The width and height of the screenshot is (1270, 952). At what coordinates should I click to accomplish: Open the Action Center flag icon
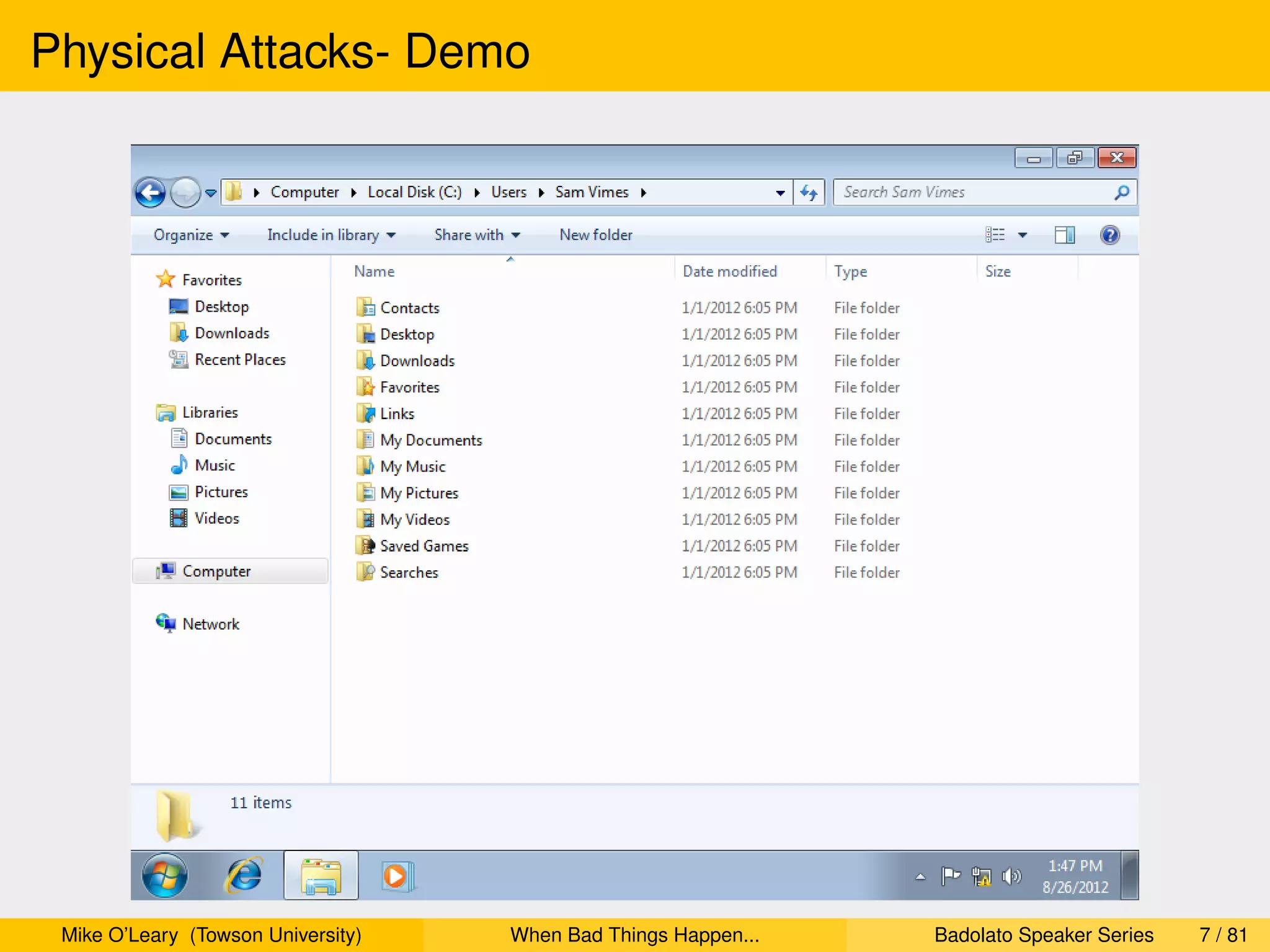pos(950,876)
